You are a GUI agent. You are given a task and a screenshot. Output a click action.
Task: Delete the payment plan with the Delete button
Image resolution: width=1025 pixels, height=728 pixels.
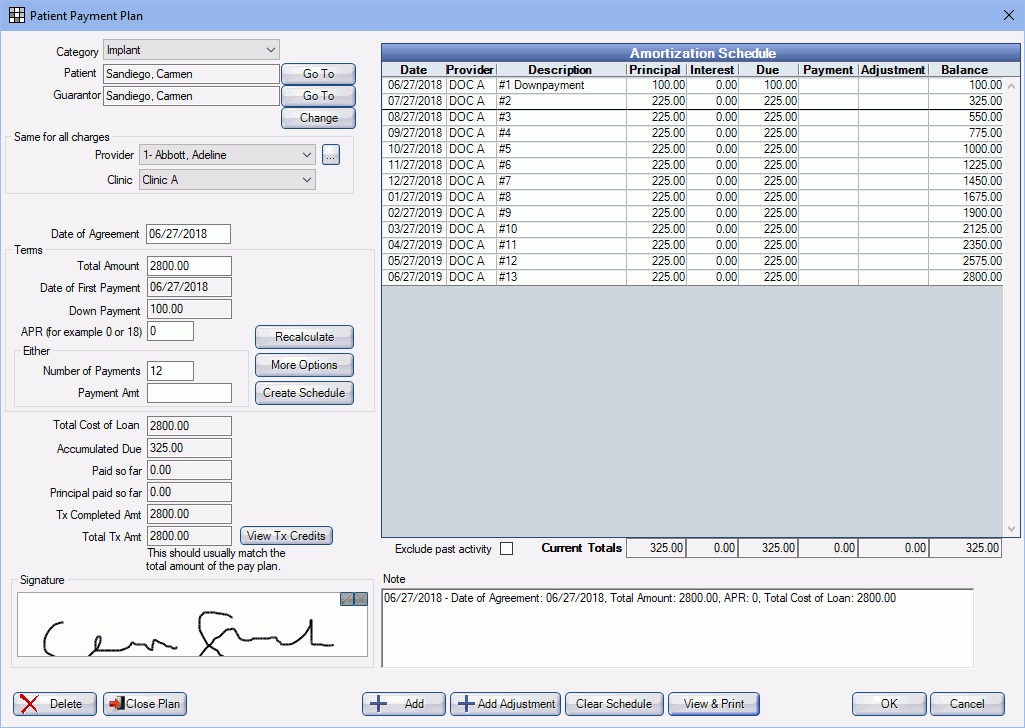55,704
